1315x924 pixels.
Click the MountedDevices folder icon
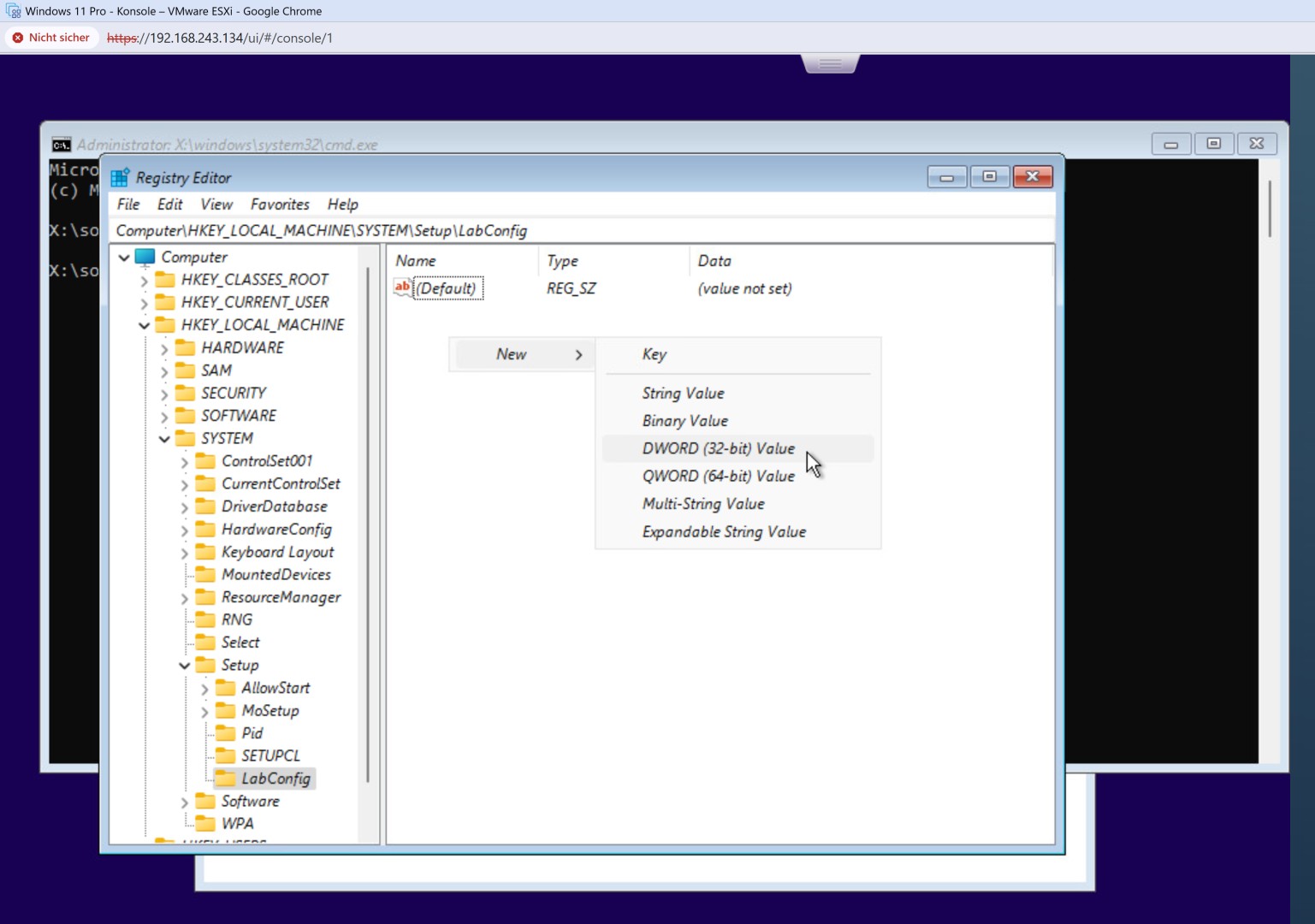click(205, 574)
